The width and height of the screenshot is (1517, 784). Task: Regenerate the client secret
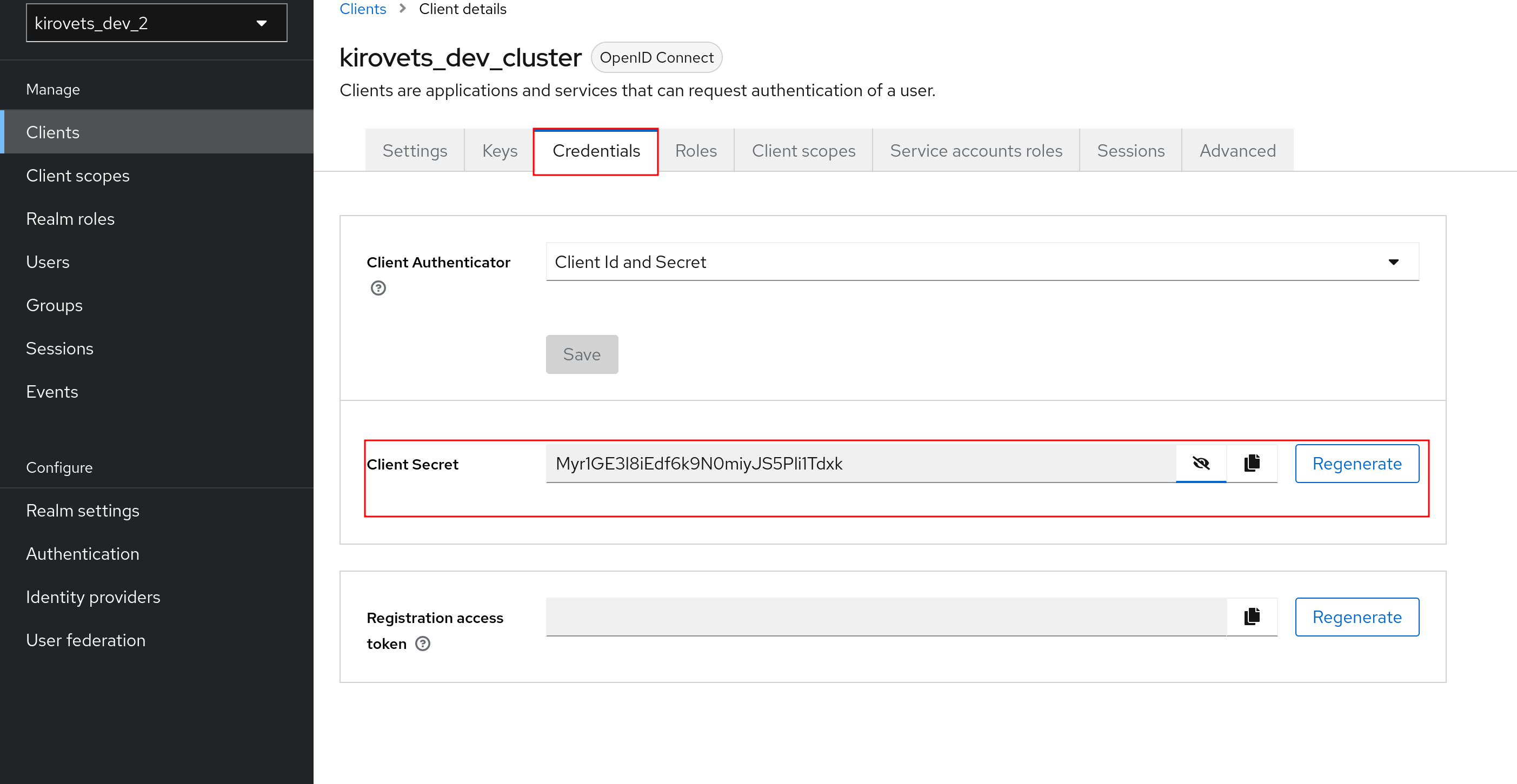[1357, 463]
